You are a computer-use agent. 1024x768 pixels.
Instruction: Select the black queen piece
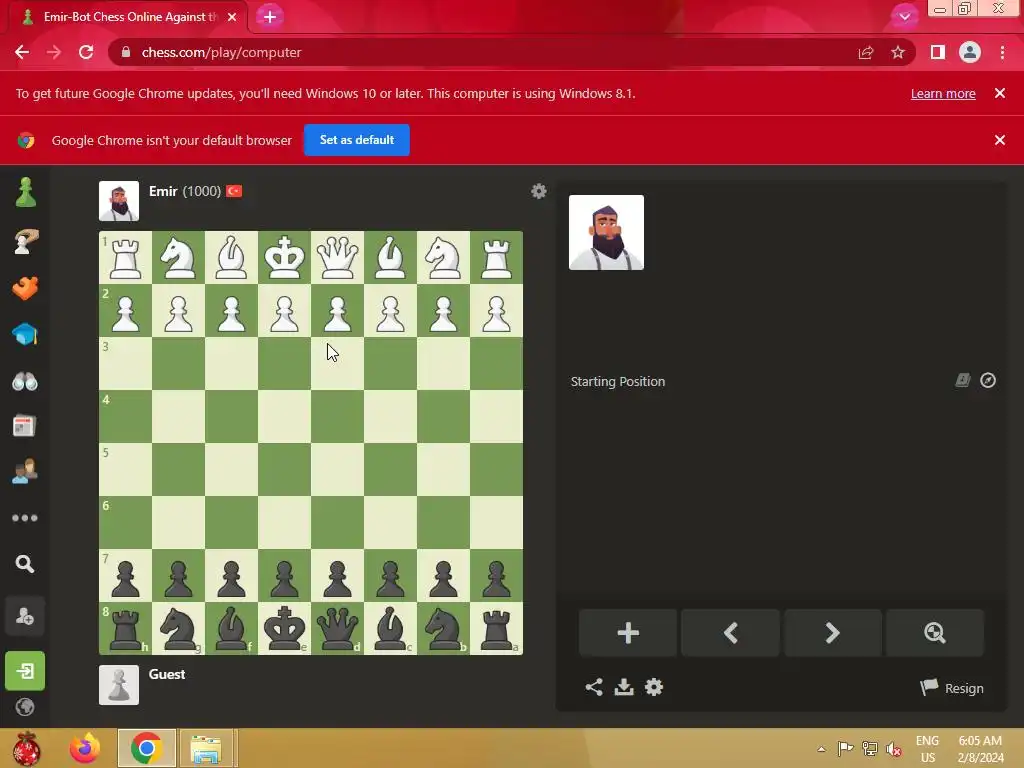coord(337,628)
